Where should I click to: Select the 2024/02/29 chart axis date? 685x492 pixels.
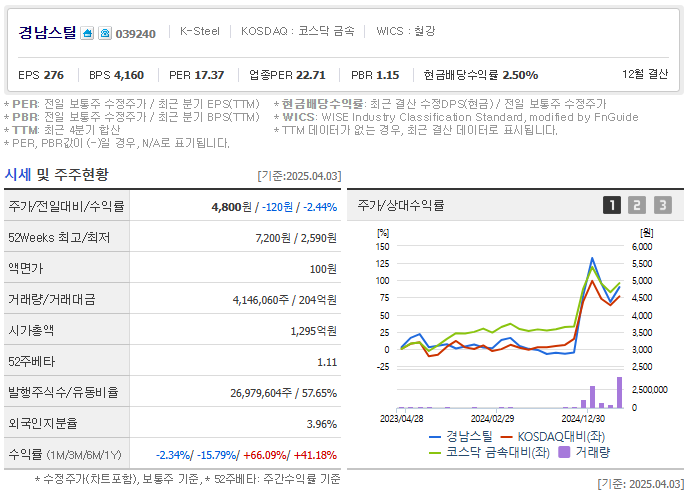(x=492, y=418)
